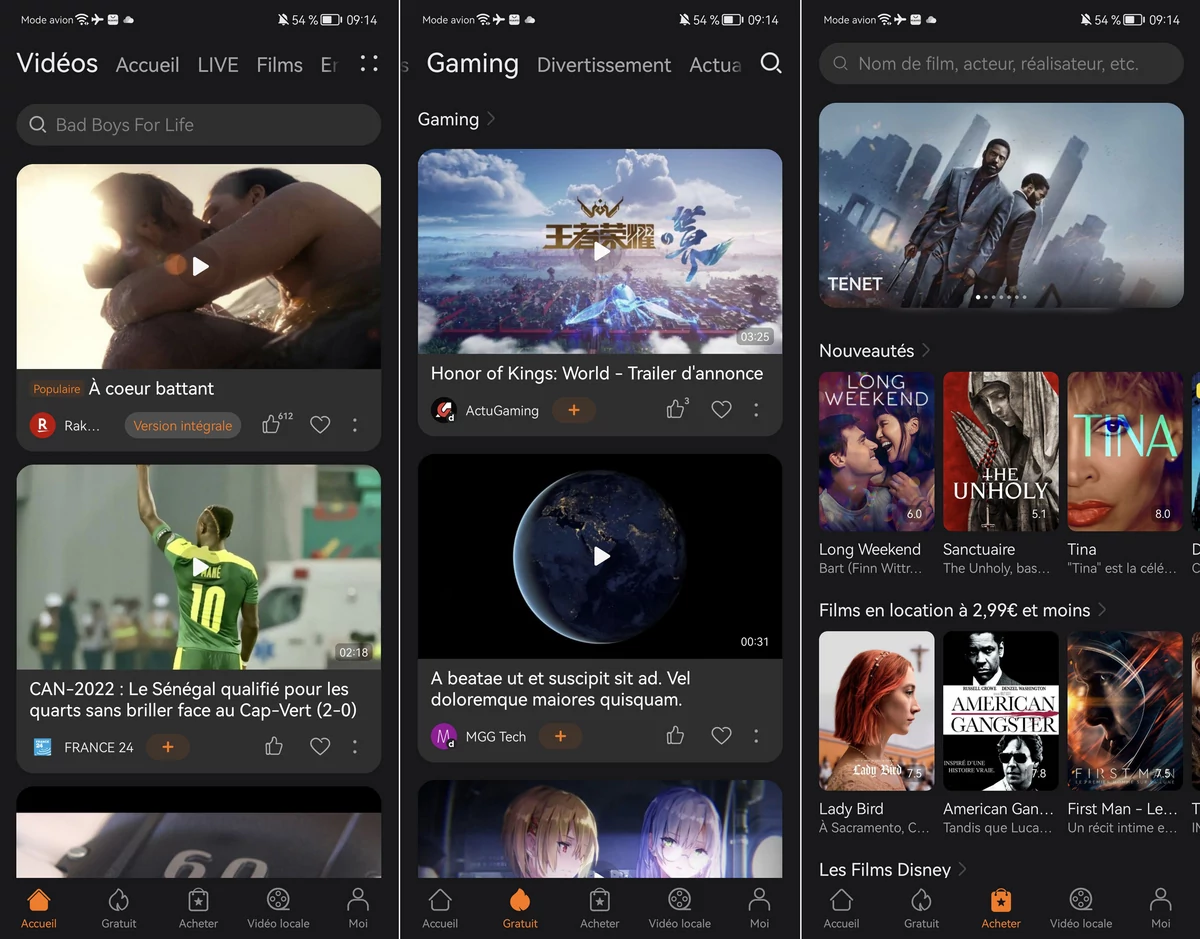The height and width of the screenshot is (939, 1200).
Task: Open Acheter in left screen's bottom bar
Action: click(198, 908)
